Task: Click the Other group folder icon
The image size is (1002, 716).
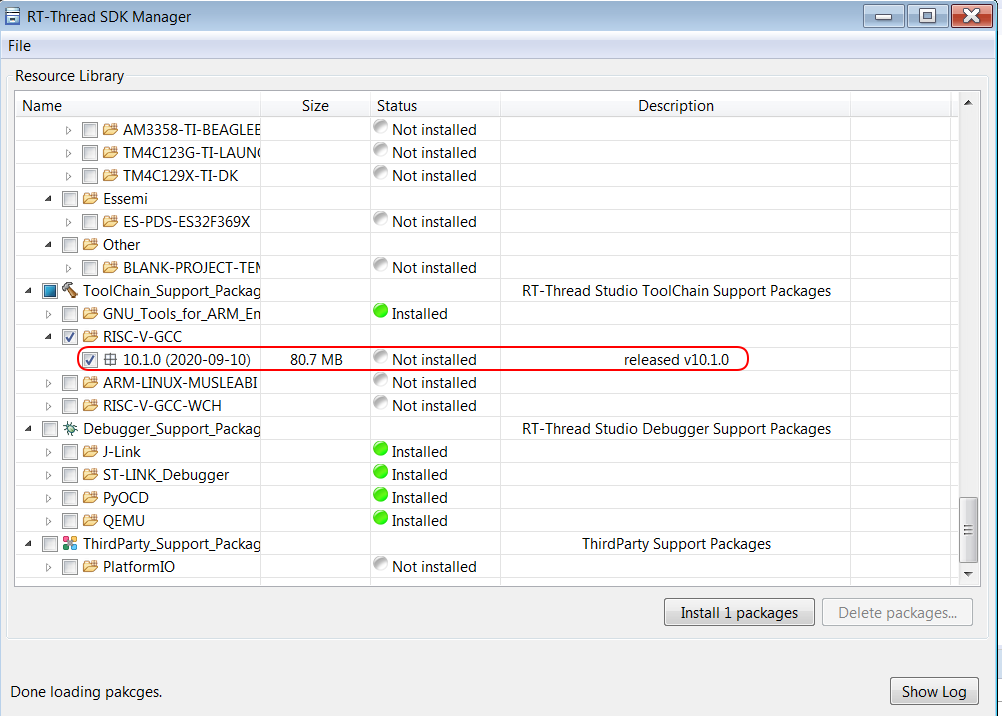Action: [90, 245]
